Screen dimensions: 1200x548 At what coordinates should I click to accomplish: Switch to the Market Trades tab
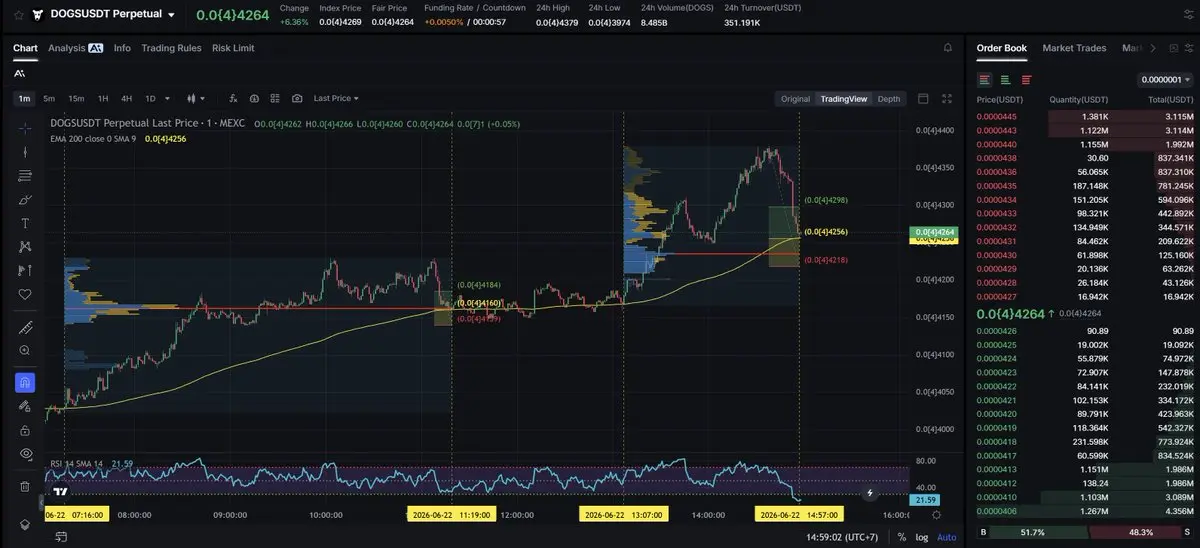1074,48
